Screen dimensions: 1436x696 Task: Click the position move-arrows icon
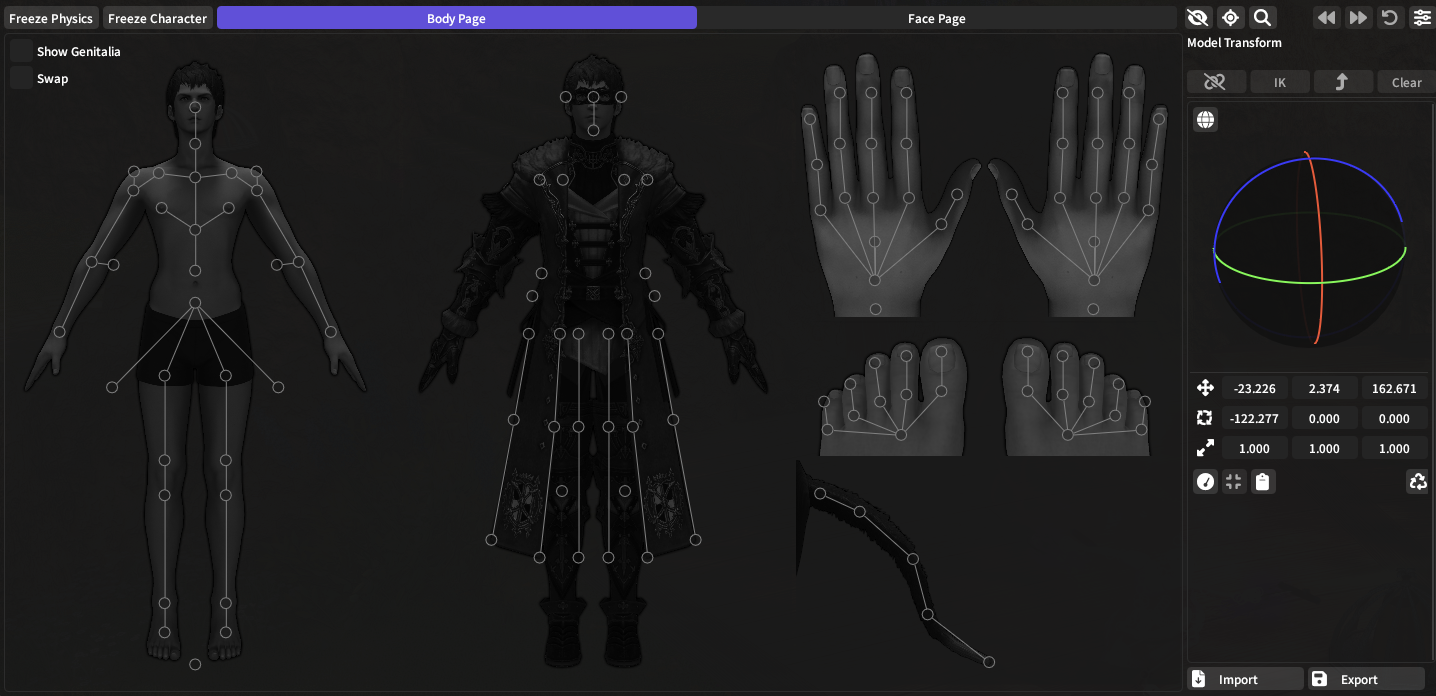[1205, 388]
